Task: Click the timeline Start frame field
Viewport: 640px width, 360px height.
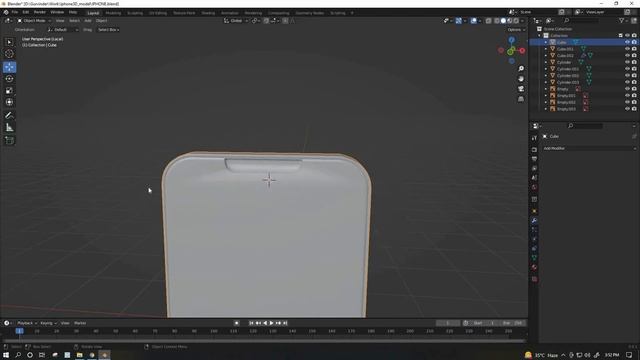Action: 484,323
